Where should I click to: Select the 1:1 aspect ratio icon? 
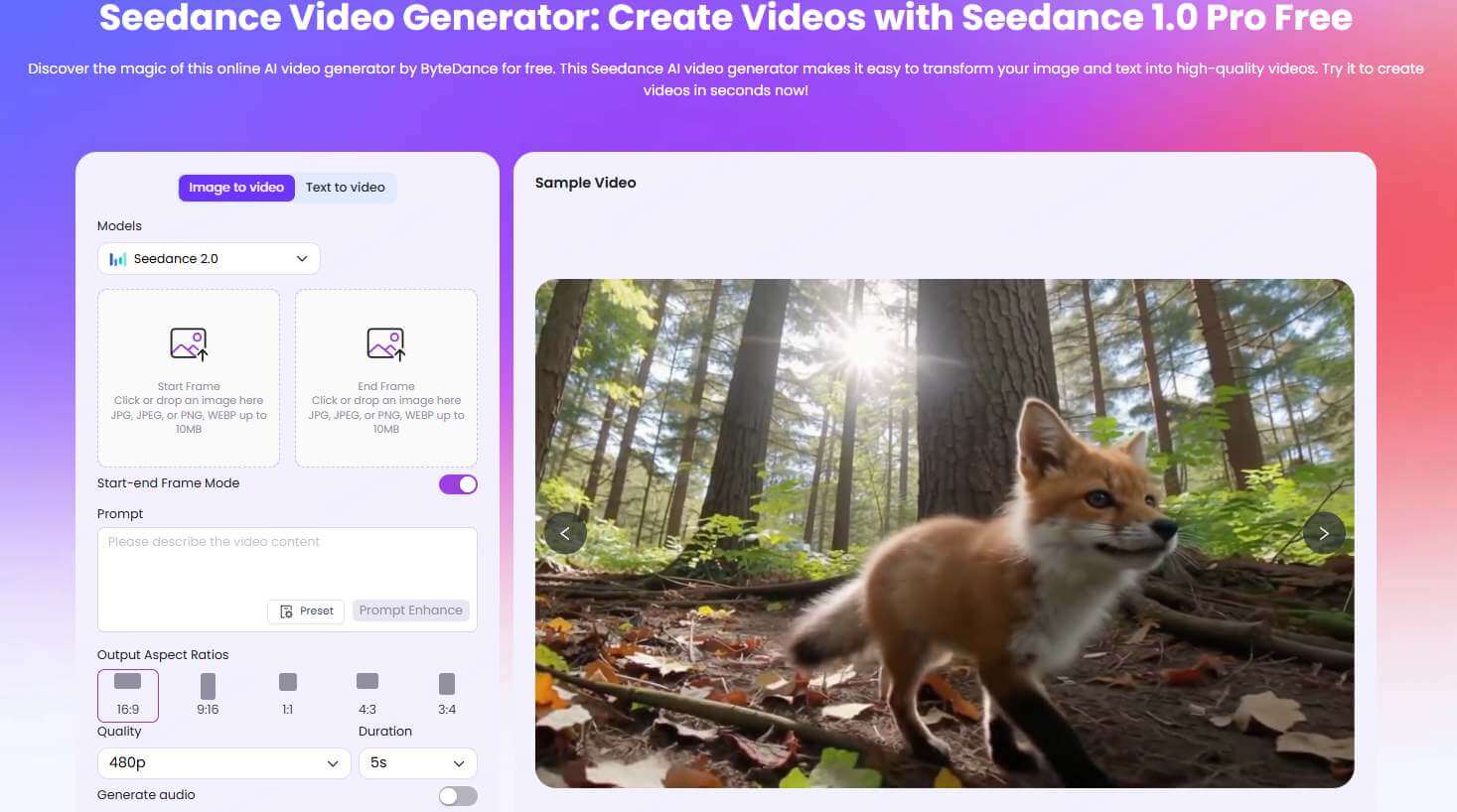click(287, 681)
